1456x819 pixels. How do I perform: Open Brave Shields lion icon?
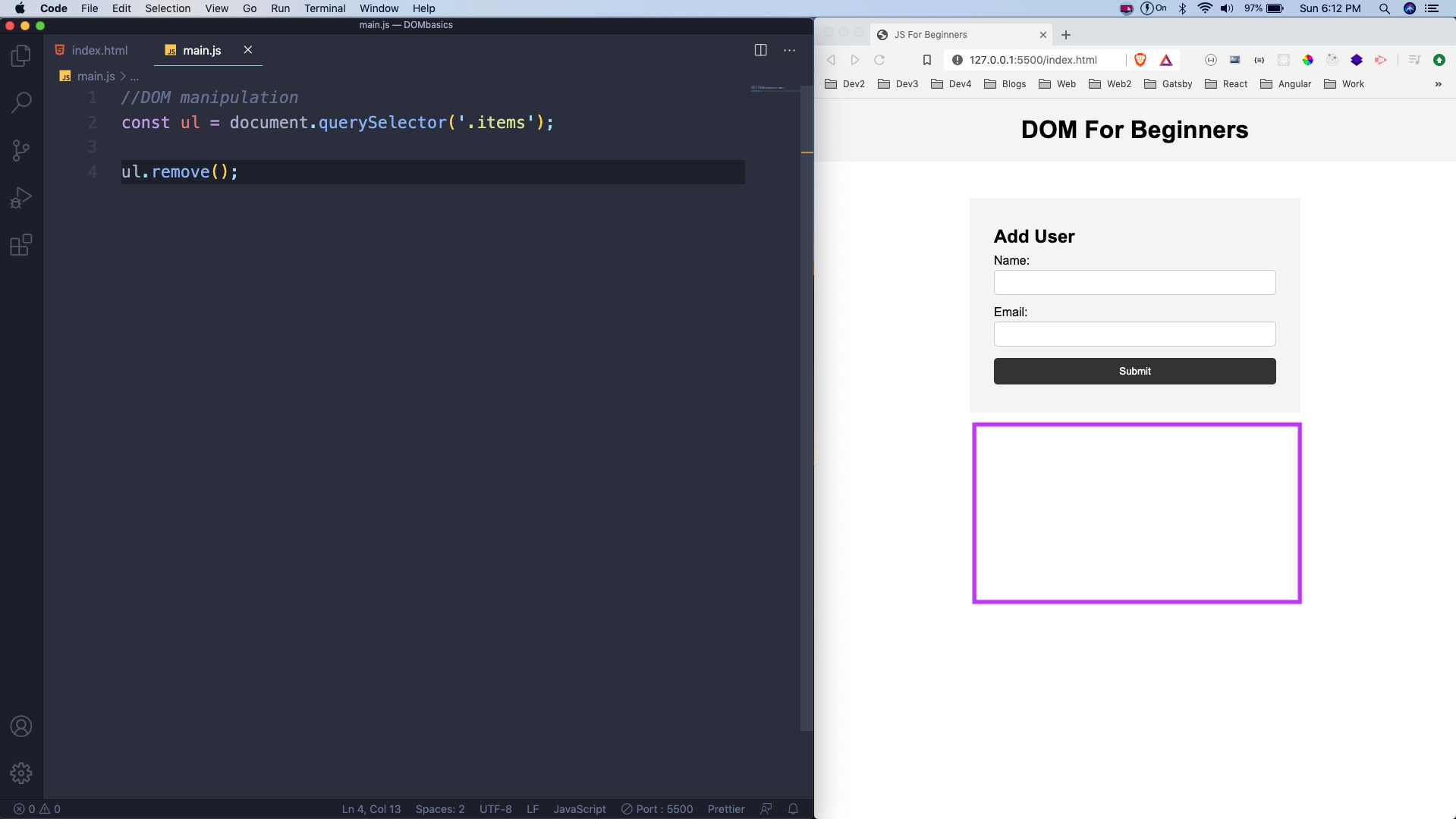(x=1140, y=60)
